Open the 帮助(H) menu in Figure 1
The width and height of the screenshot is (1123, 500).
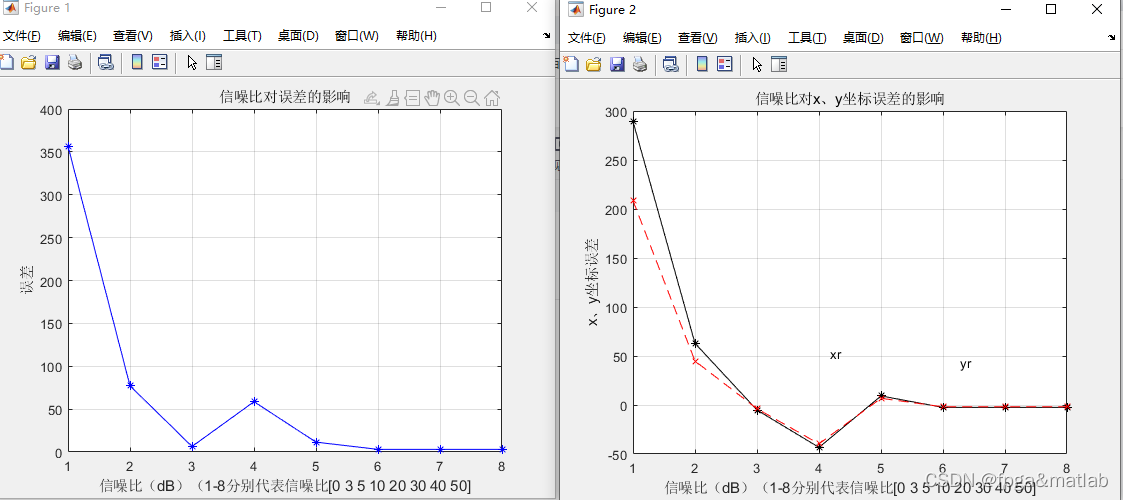(x=416, y=36)
